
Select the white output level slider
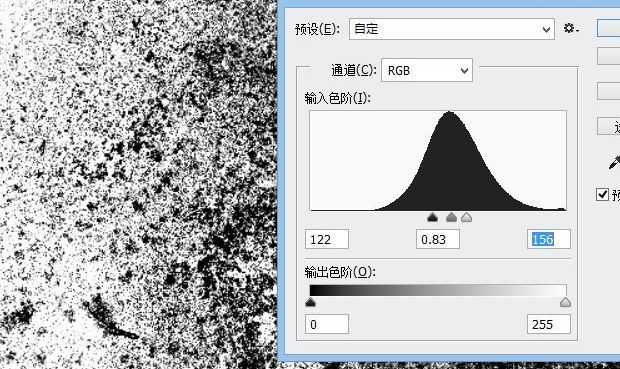click(565, 303)
